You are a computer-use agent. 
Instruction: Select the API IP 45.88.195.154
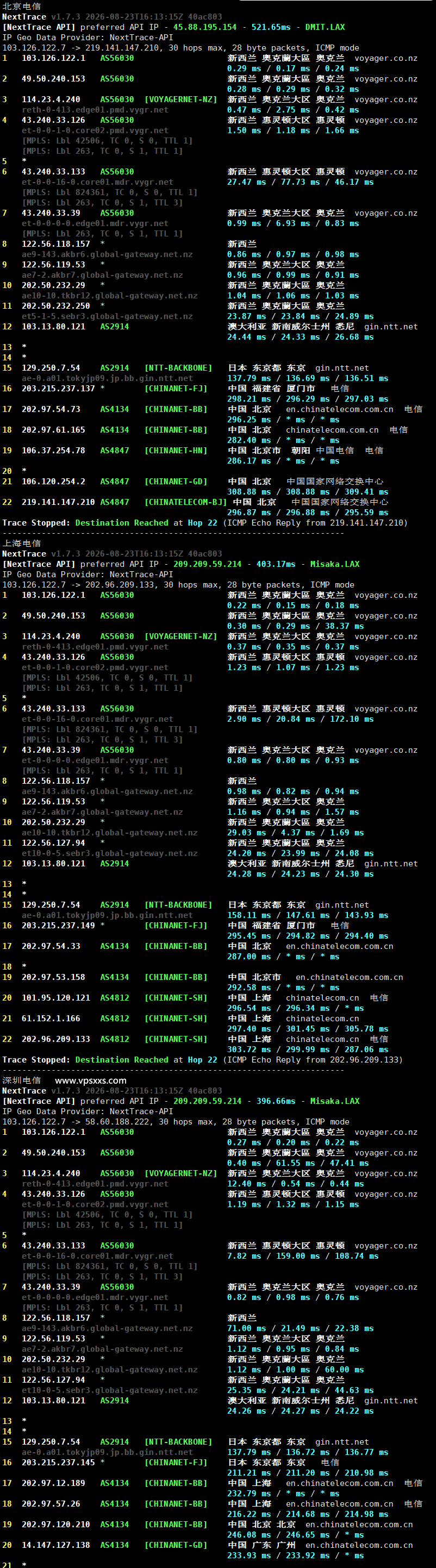(x=204, y=27)
